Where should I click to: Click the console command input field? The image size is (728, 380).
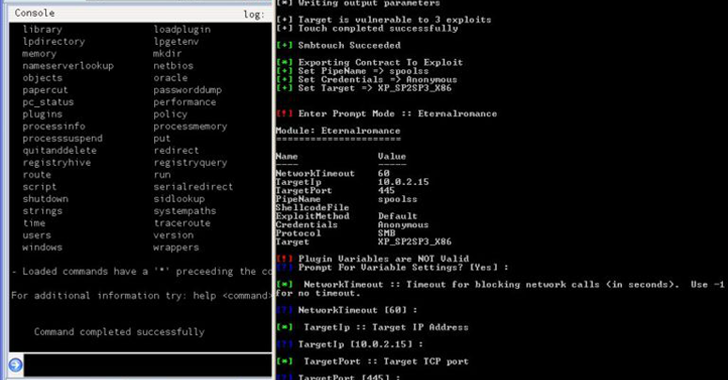(148, 365)
